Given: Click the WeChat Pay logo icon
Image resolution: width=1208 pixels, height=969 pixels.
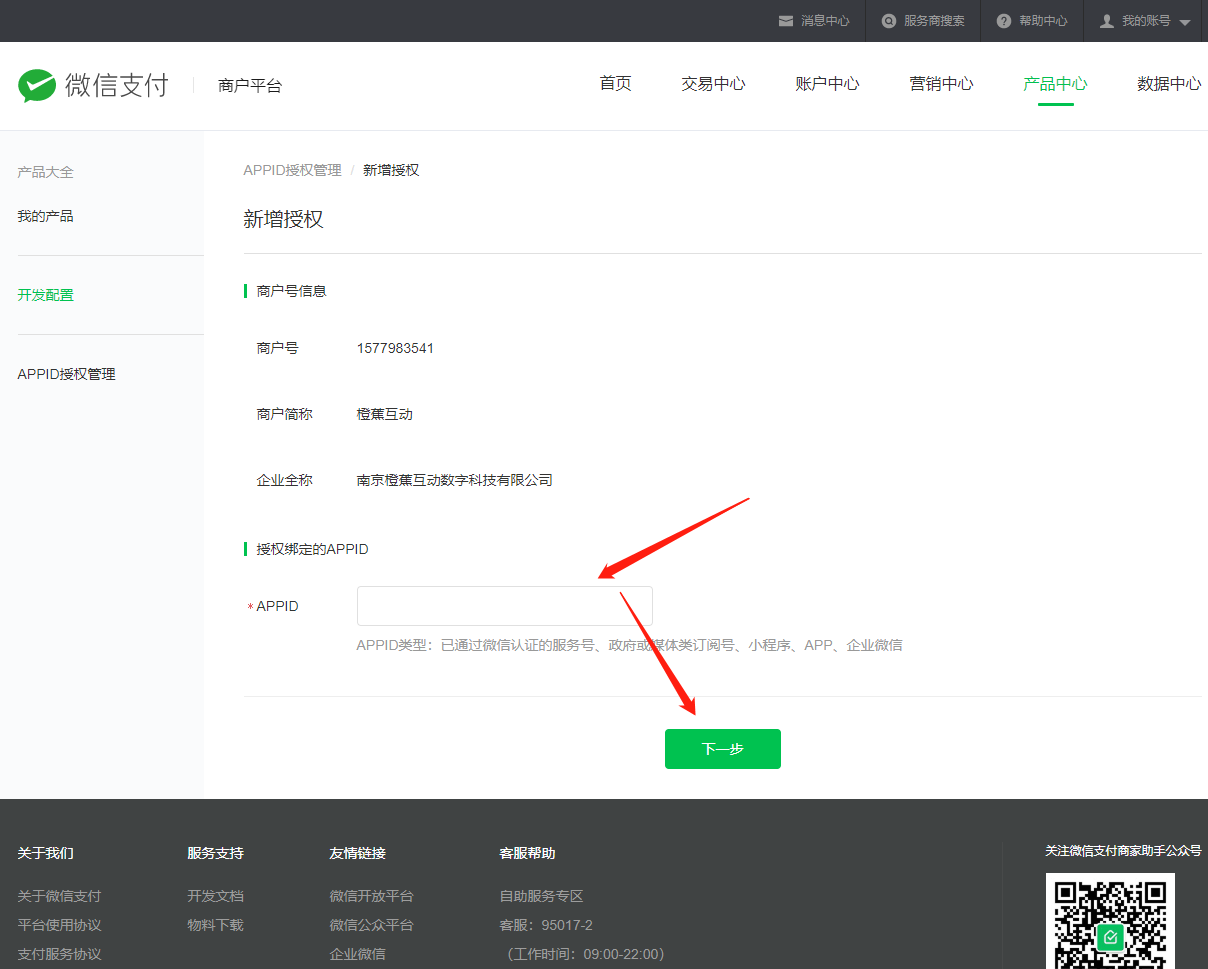Looking at the screenshot, I should click(x=37, y=85).
